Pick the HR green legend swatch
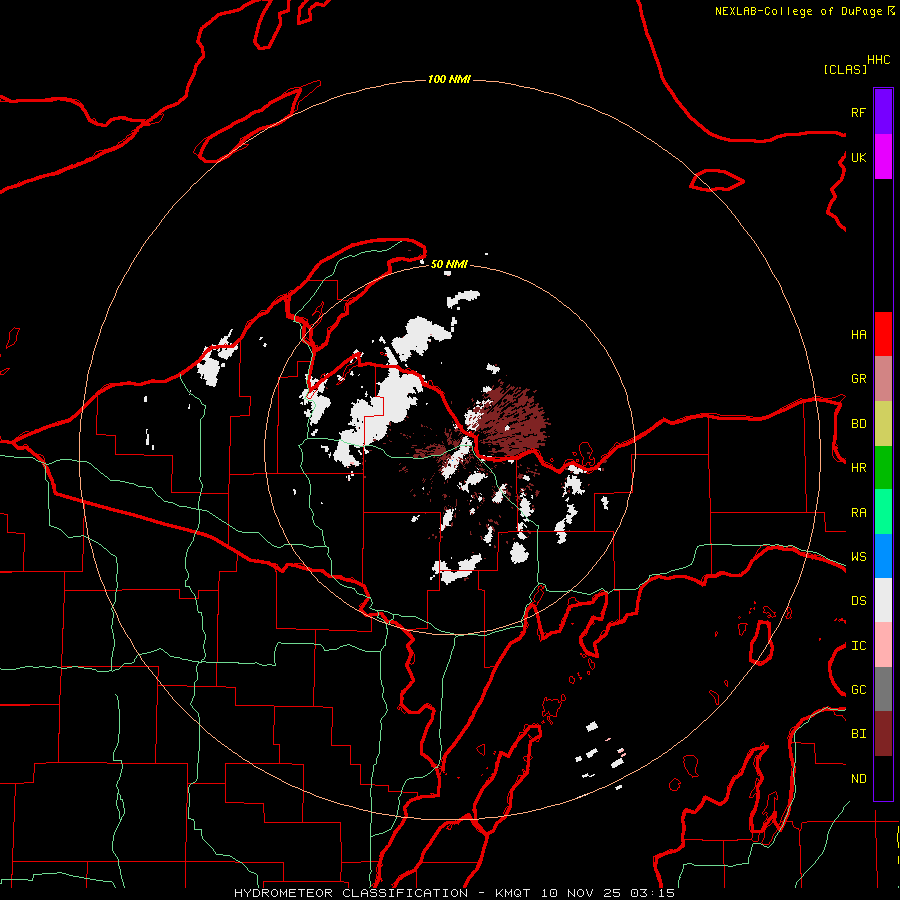The height and width of the screenshot is (900, 900). tap(883, 468)
